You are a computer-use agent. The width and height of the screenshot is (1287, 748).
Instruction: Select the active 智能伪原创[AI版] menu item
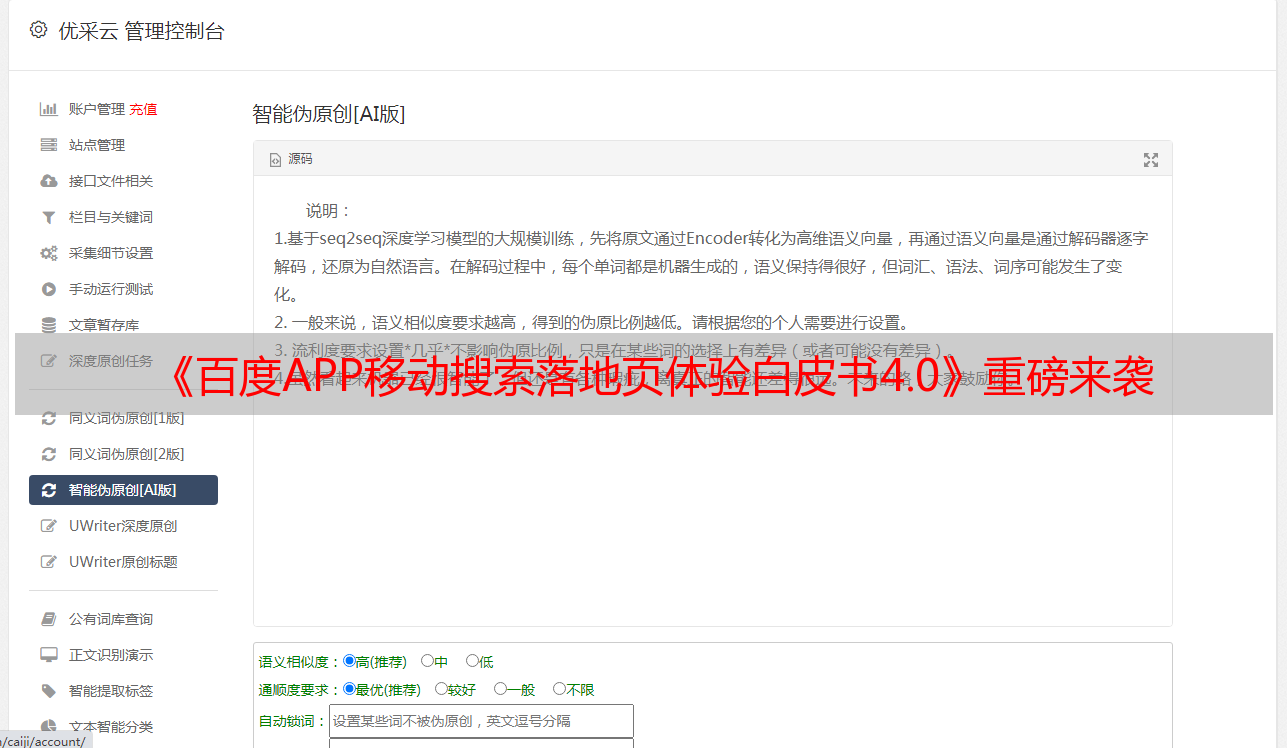pyautogui.click(x=123, y=490)
